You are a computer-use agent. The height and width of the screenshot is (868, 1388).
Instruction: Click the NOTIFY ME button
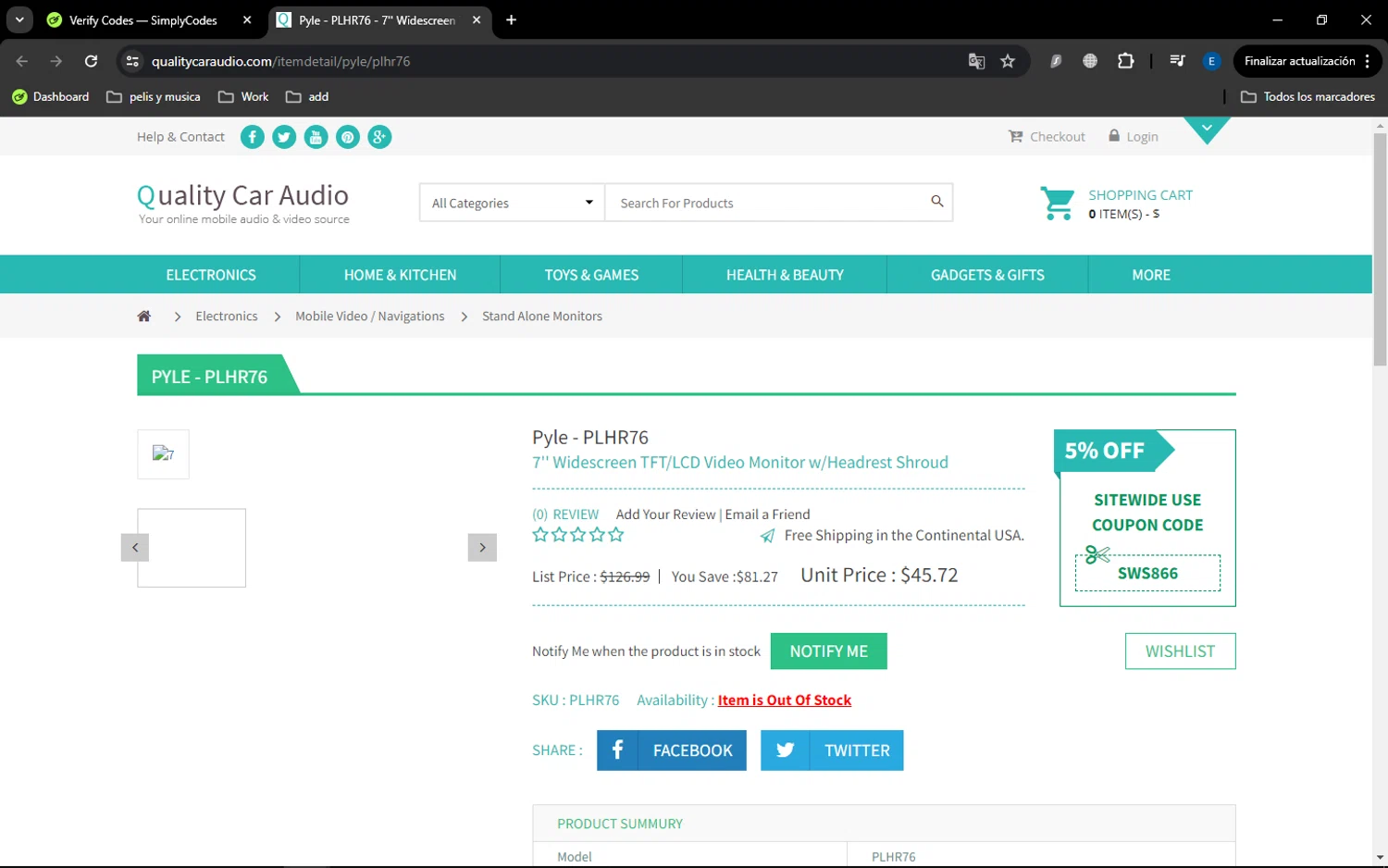(828, 651)
